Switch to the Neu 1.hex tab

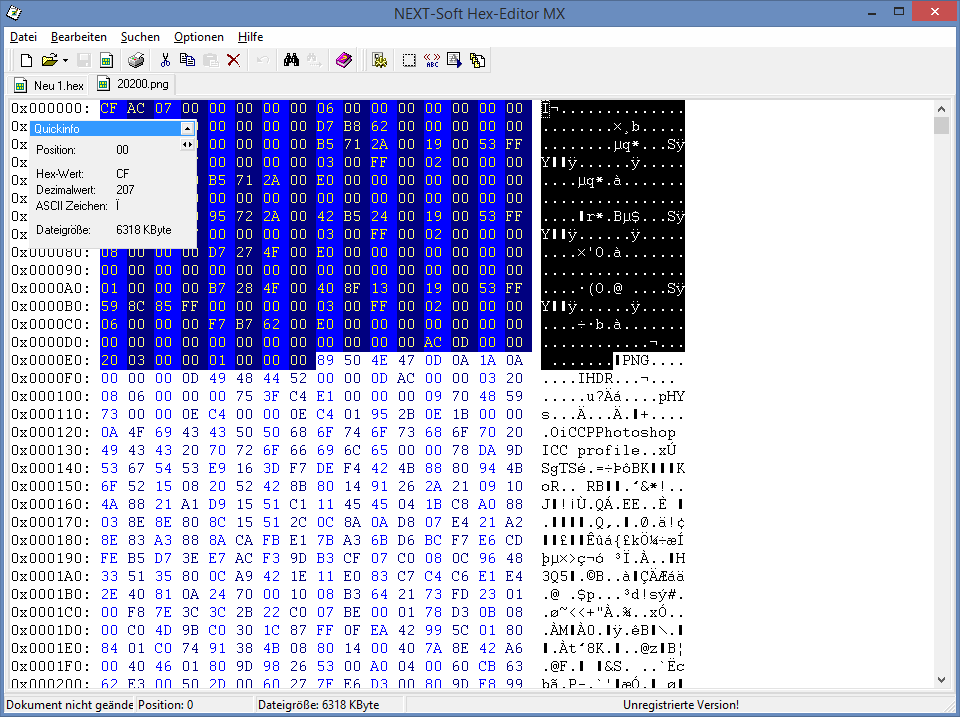tap(49, 85)
